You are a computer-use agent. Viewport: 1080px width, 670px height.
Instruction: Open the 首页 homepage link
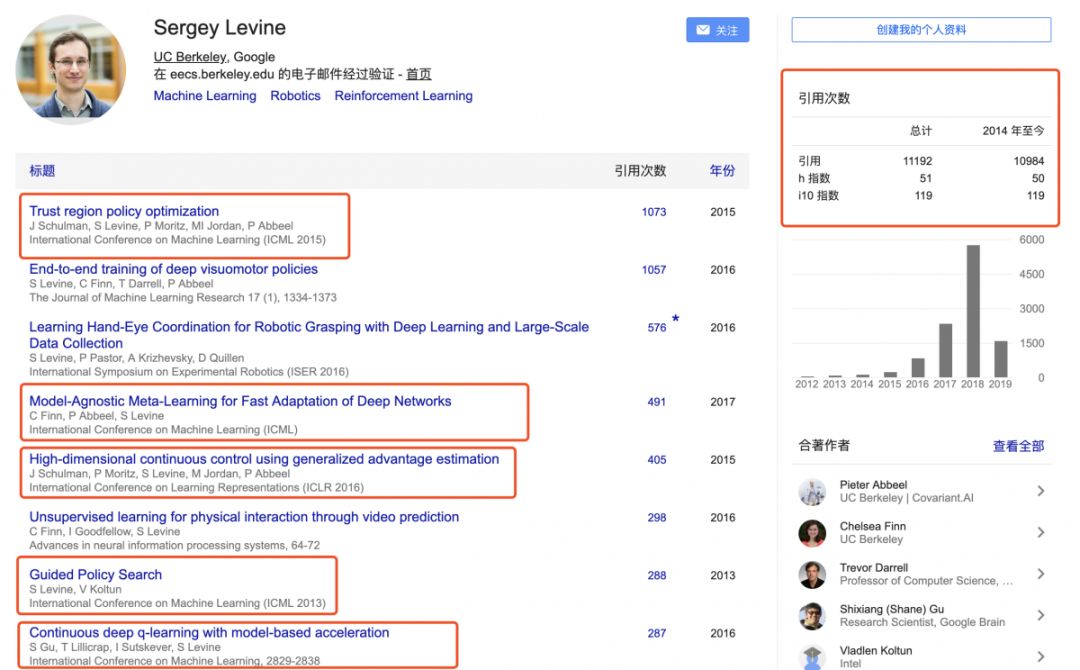point(418,74)
